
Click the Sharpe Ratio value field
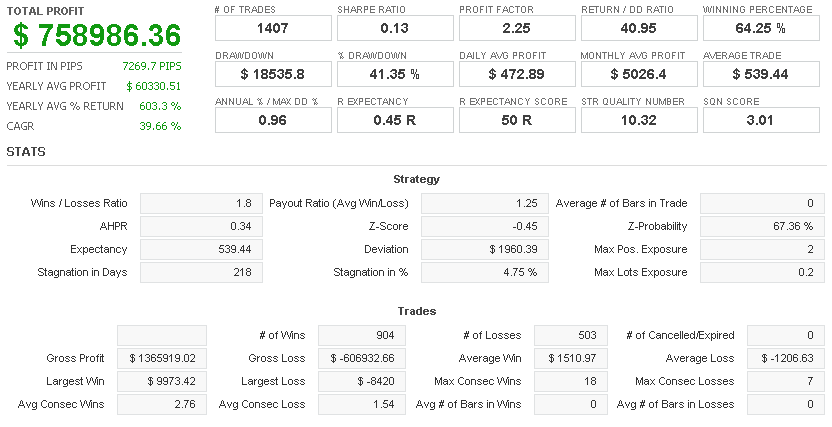394,28
